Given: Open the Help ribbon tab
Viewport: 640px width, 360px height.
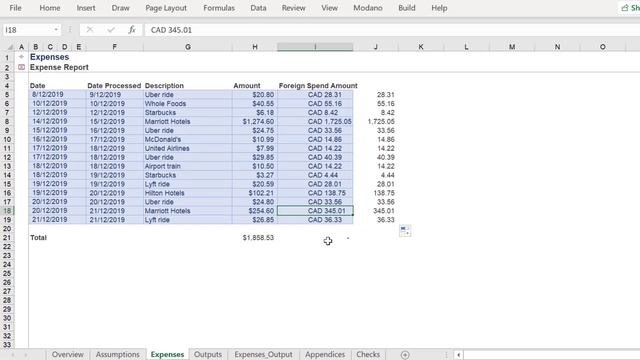Looking at the screenshot, I should pos(439,8).
